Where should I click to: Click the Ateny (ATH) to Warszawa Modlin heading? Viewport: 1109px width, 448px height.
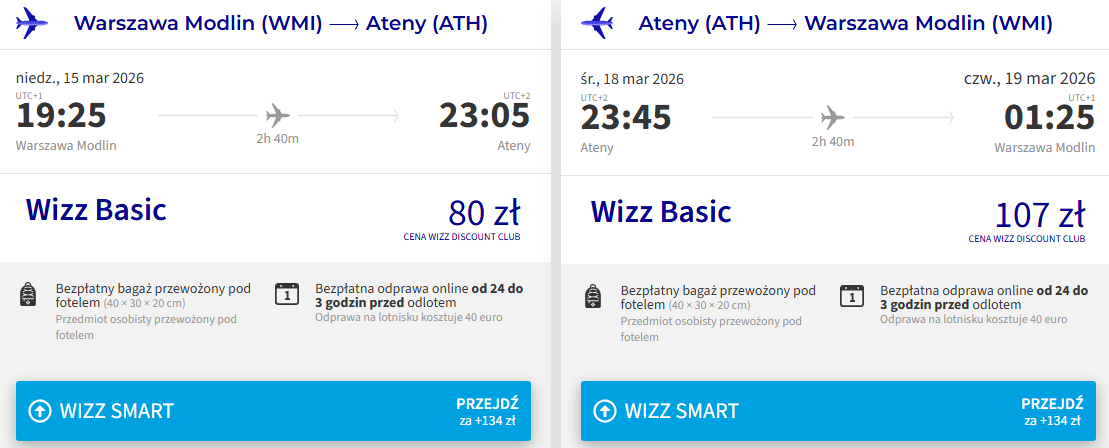tap(846, 23)
